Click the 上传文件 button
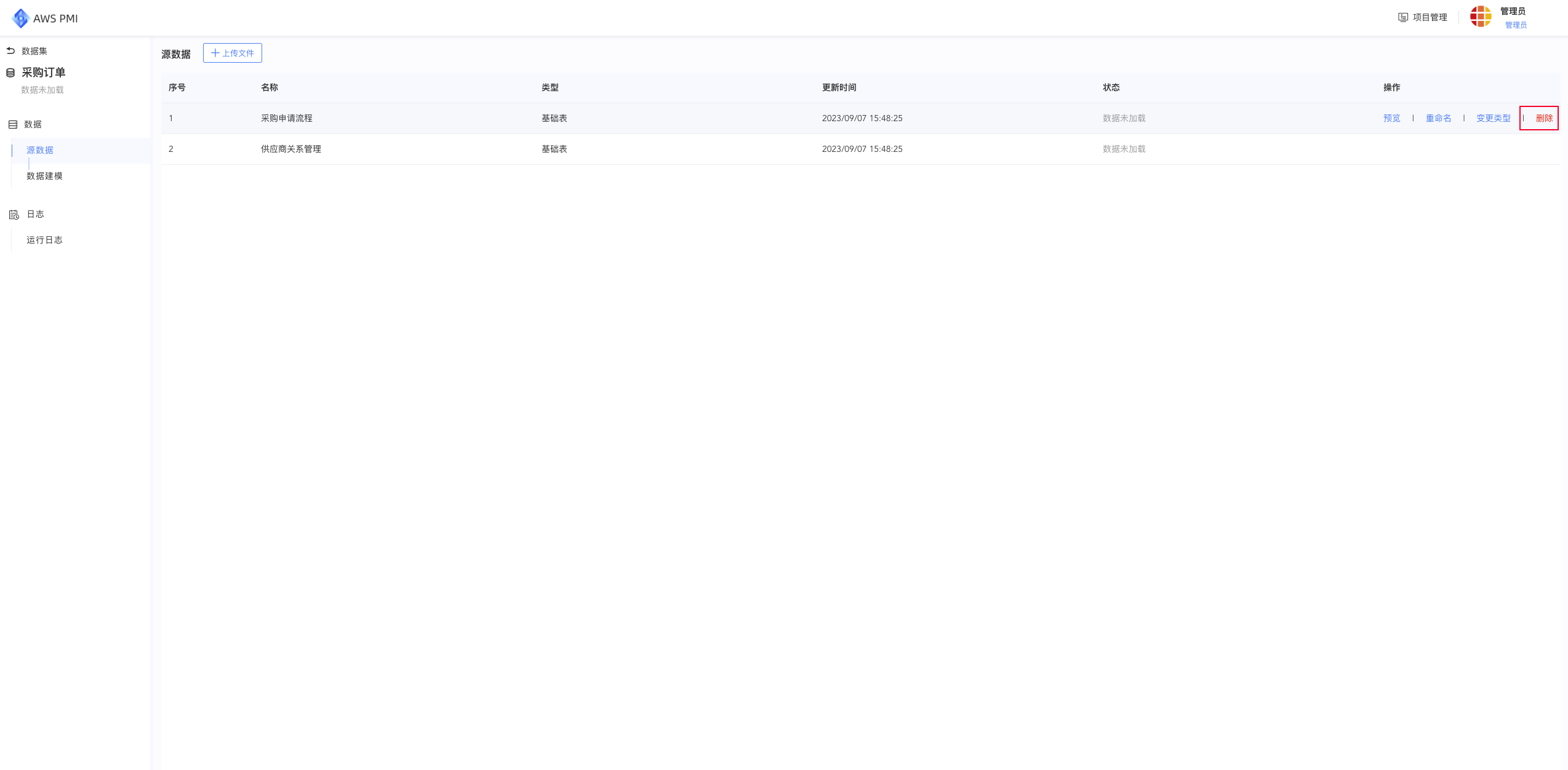 [x=233, y=53]
